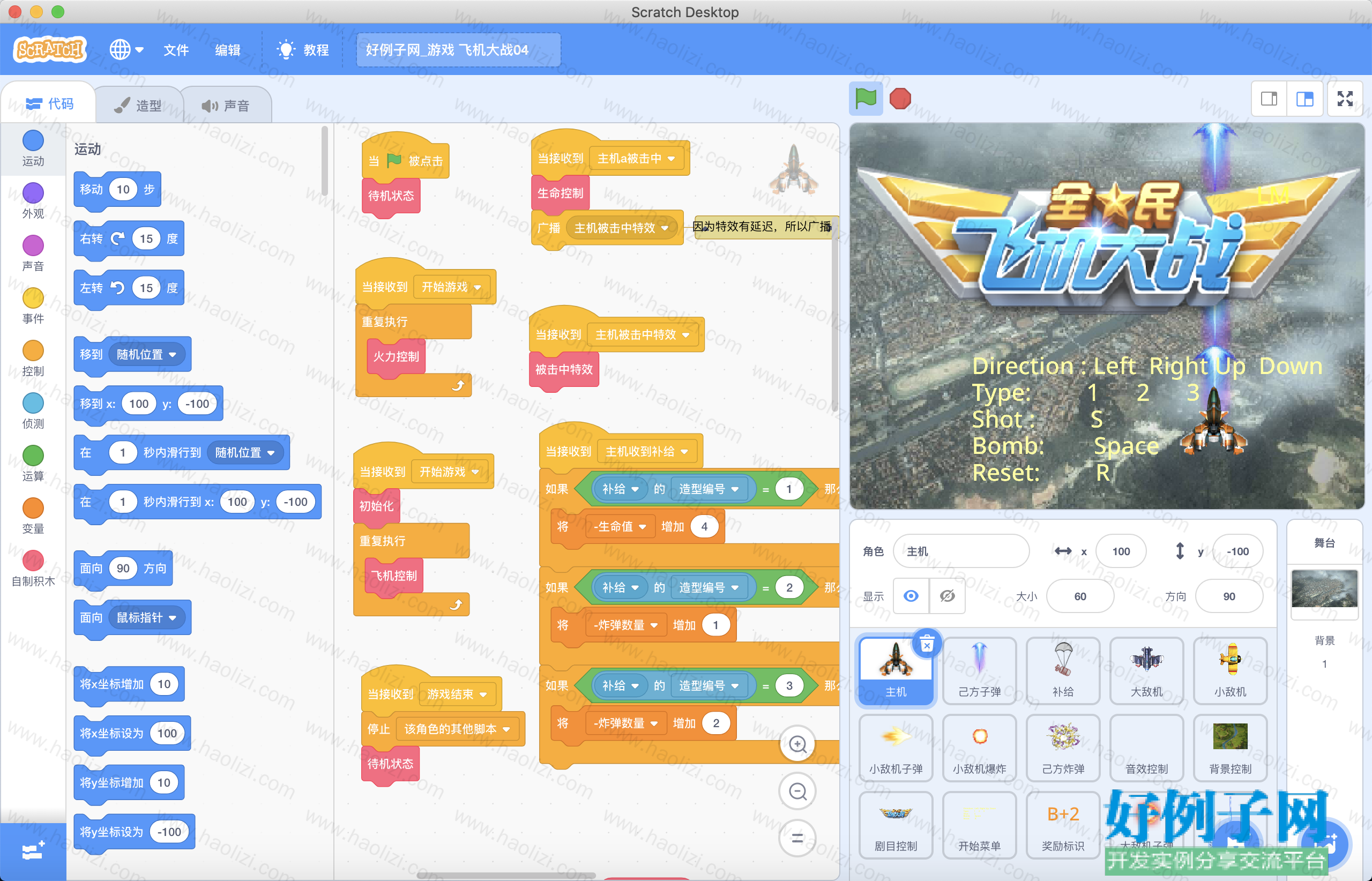Click the red stop sign button
Screen dimensions: 1372x881
tap(900, 99)
